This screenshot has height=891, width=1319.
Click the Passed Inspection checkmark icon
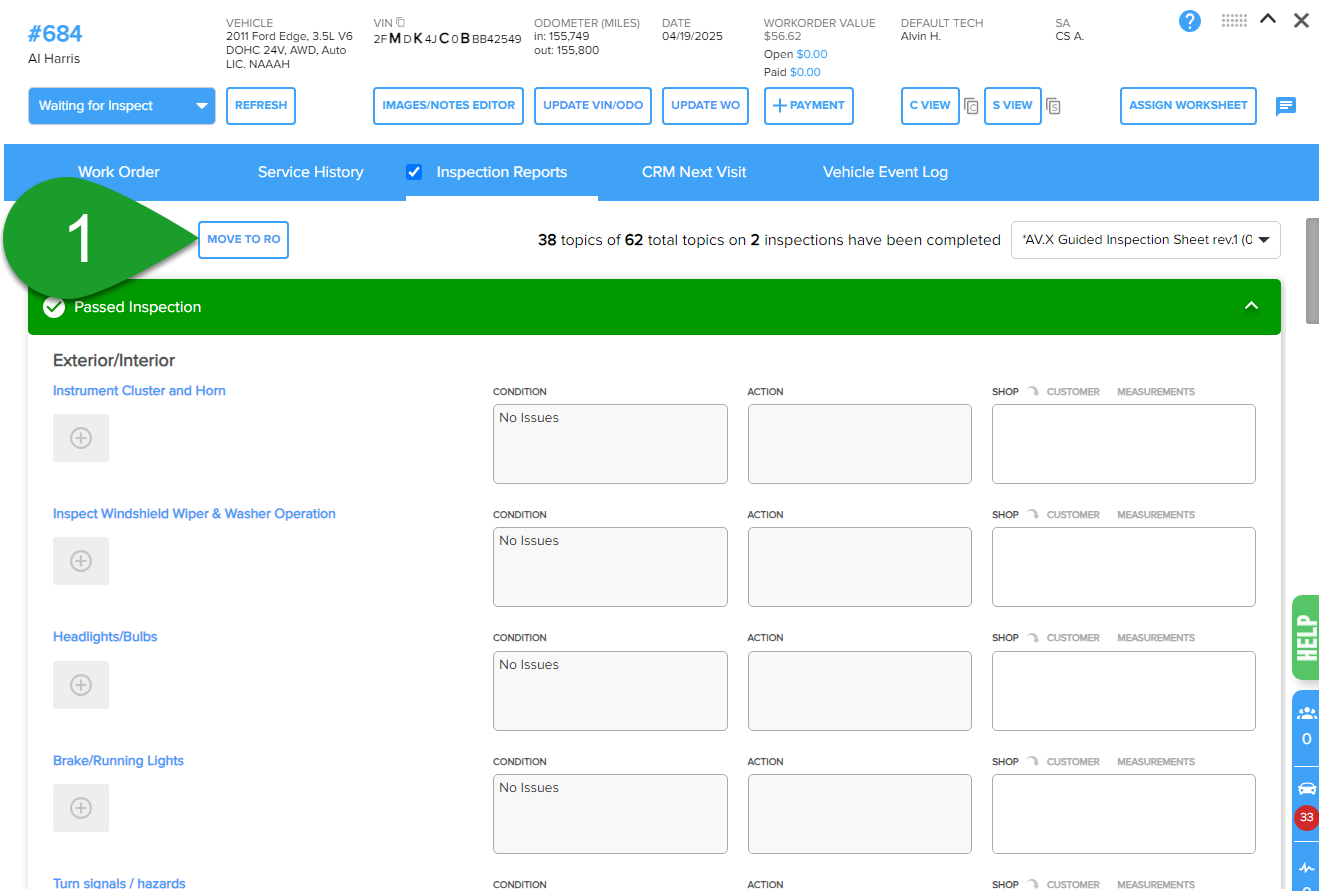click(54, 307)
